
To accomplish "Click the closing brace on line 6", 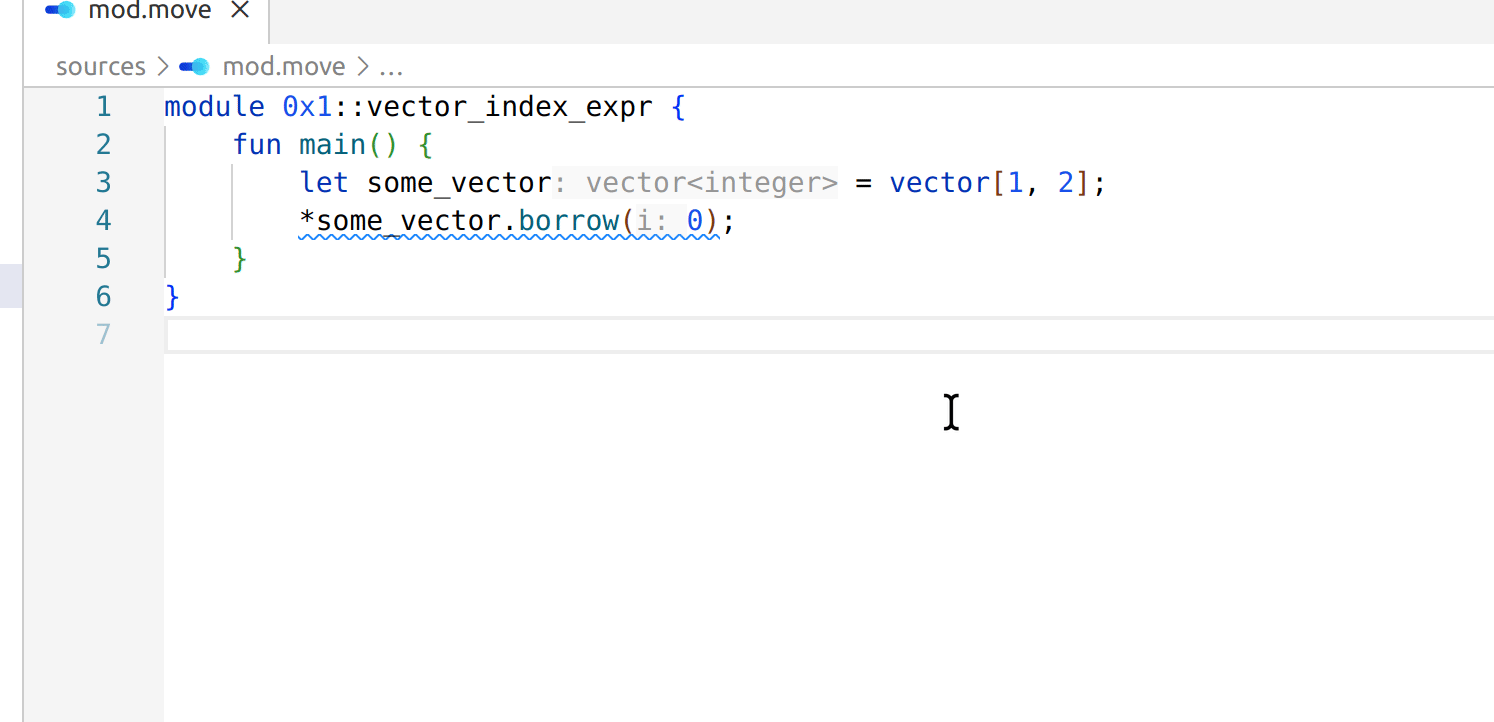I will coord(172,296).
